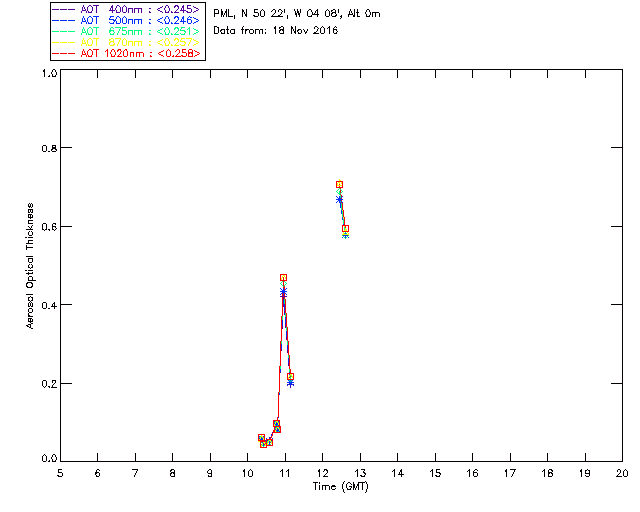Click the x-axis tick label 11

point(285,473)
